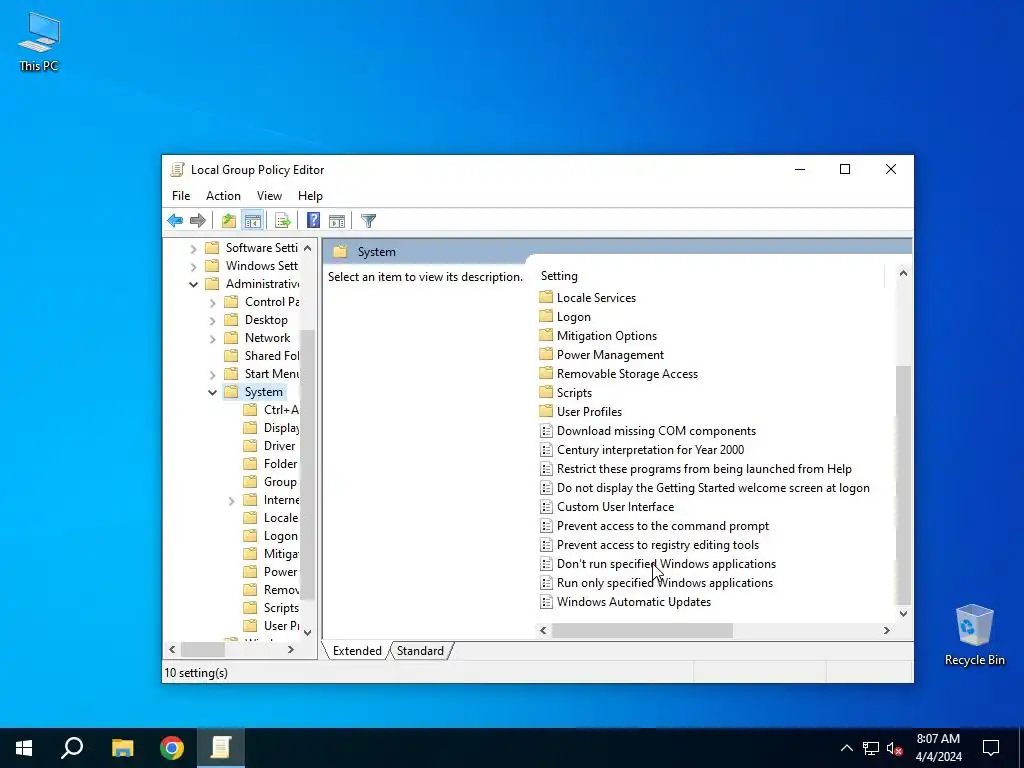Screen dimensions: 1024x768
Task: Open File Explorer from the taskbar
Action: [x=122, y=748]
